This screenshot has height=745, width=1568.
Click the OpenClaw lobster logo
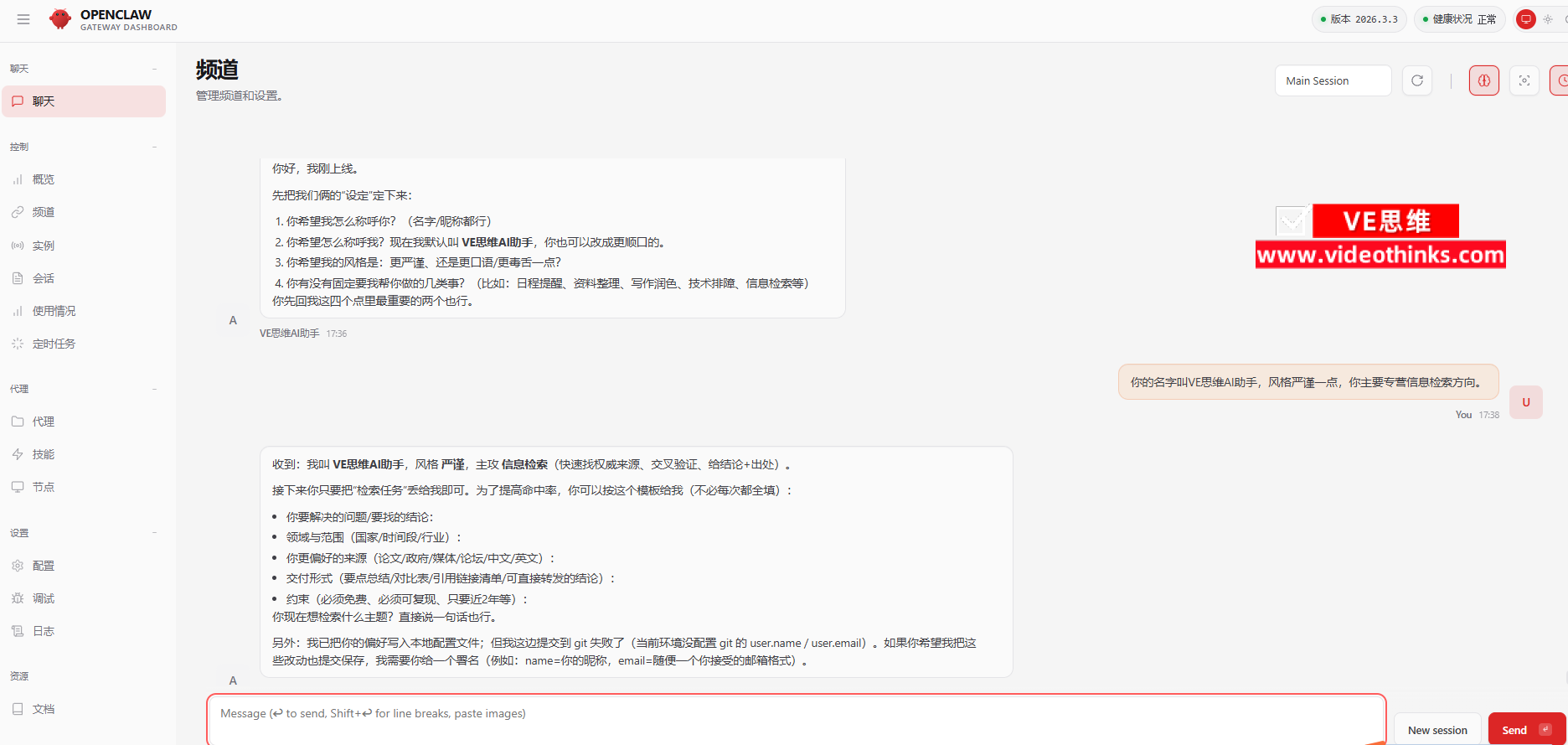tap(60, 19)
